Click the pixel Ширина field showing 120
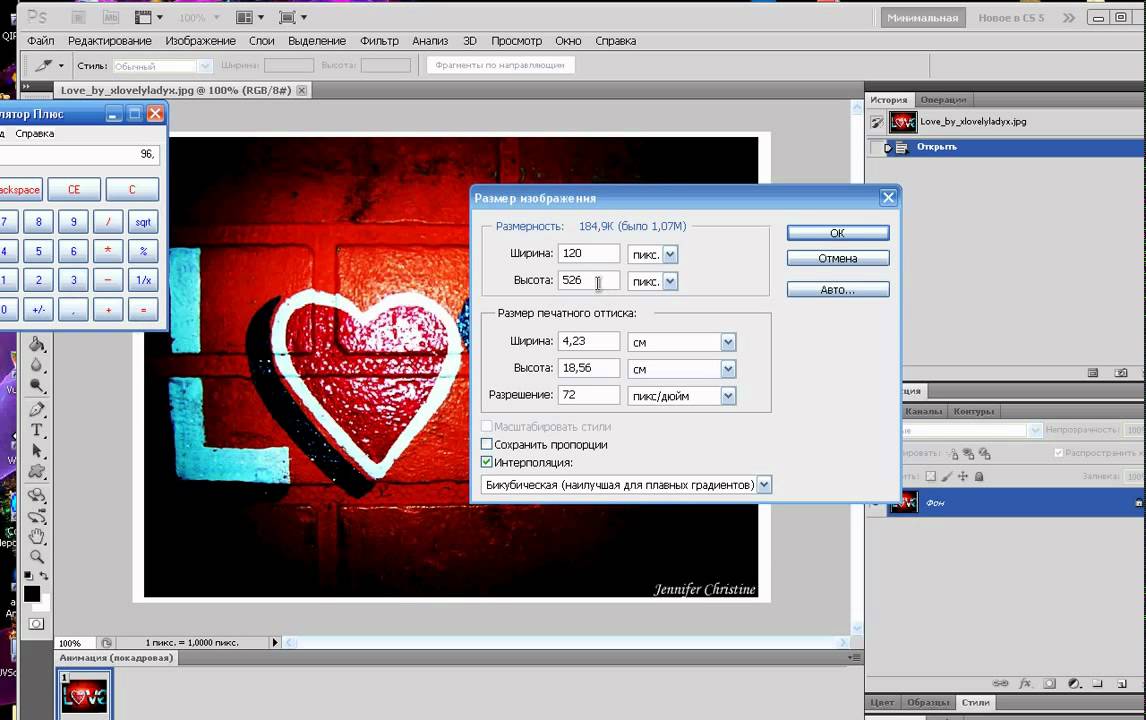The image size is (1146, 720). pos(588,254)
